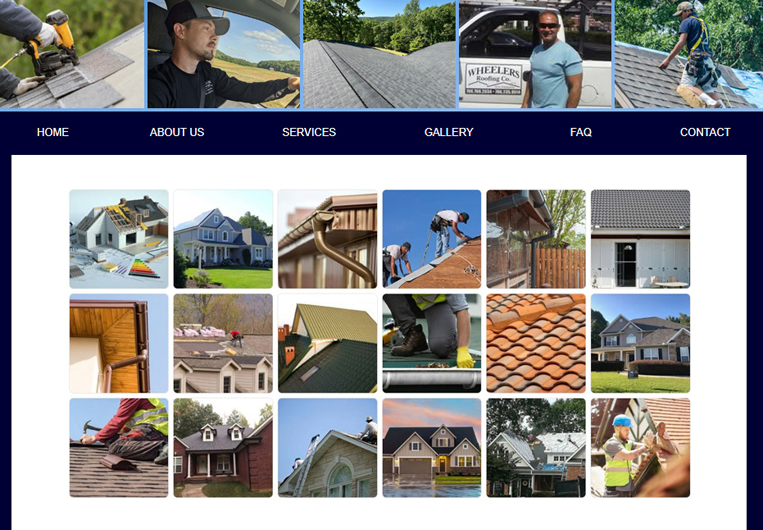Screen dimensions: 763x530
Task: View the wooden soffit corner thumbnail
Action: 119,343
